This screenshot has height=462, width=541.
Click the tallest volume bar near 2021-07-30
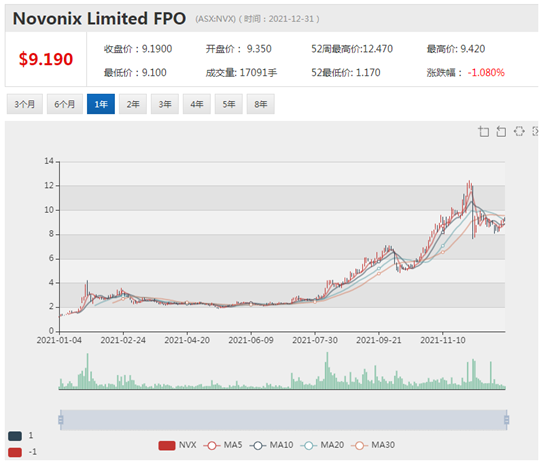327,371
